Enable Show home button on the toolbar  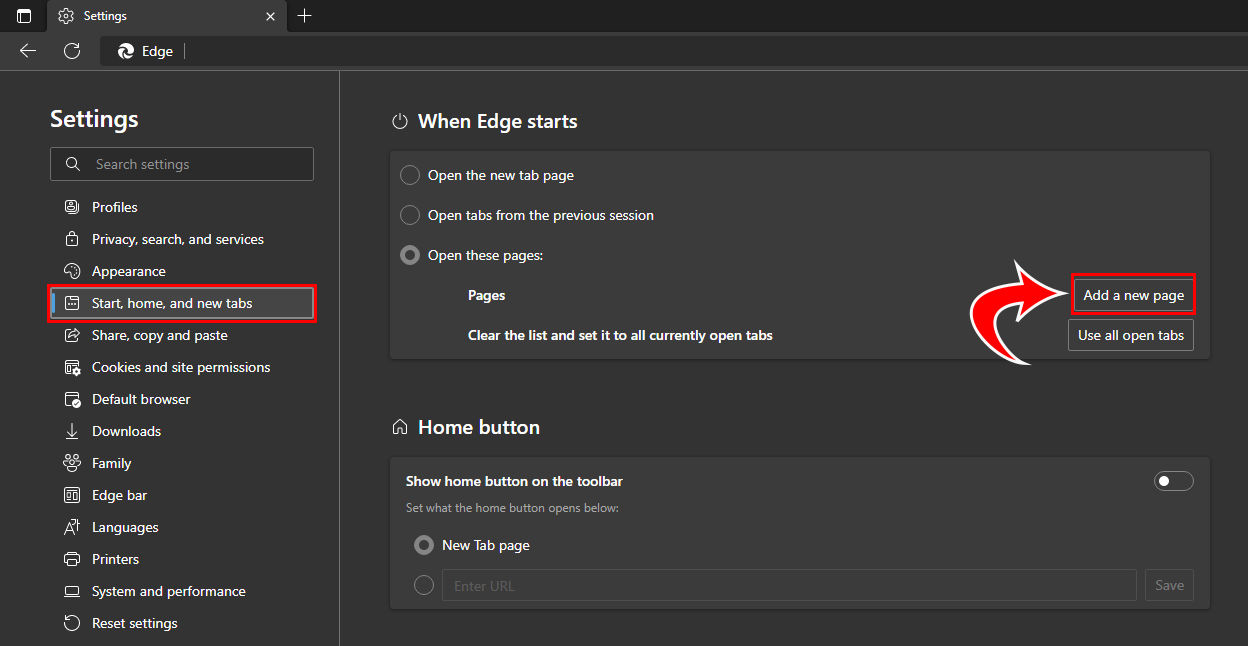point(1173,481)
